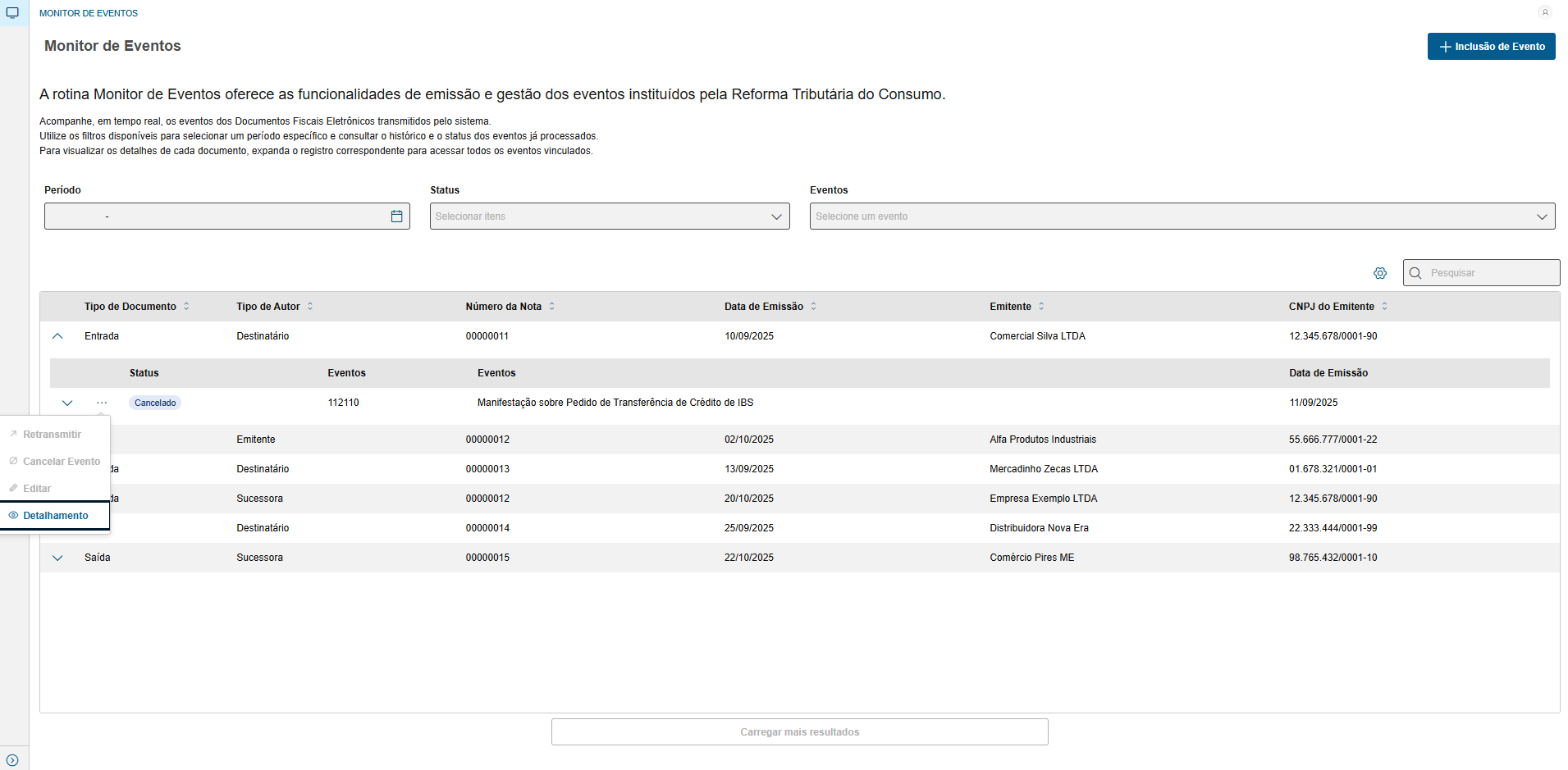Click note number 00000014

(x=487, y=528)
